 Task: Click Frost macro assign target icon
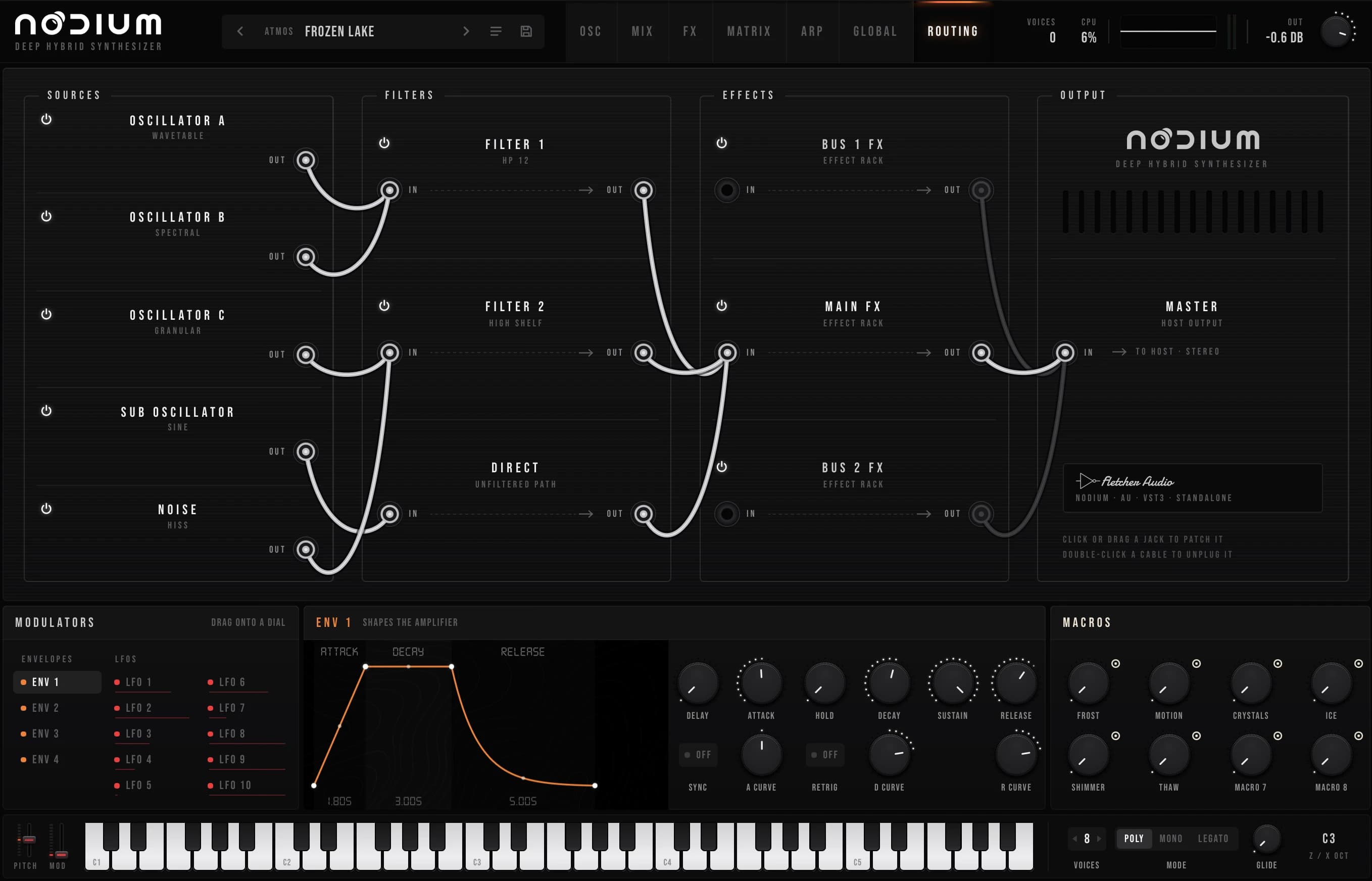pos(1115,663)
